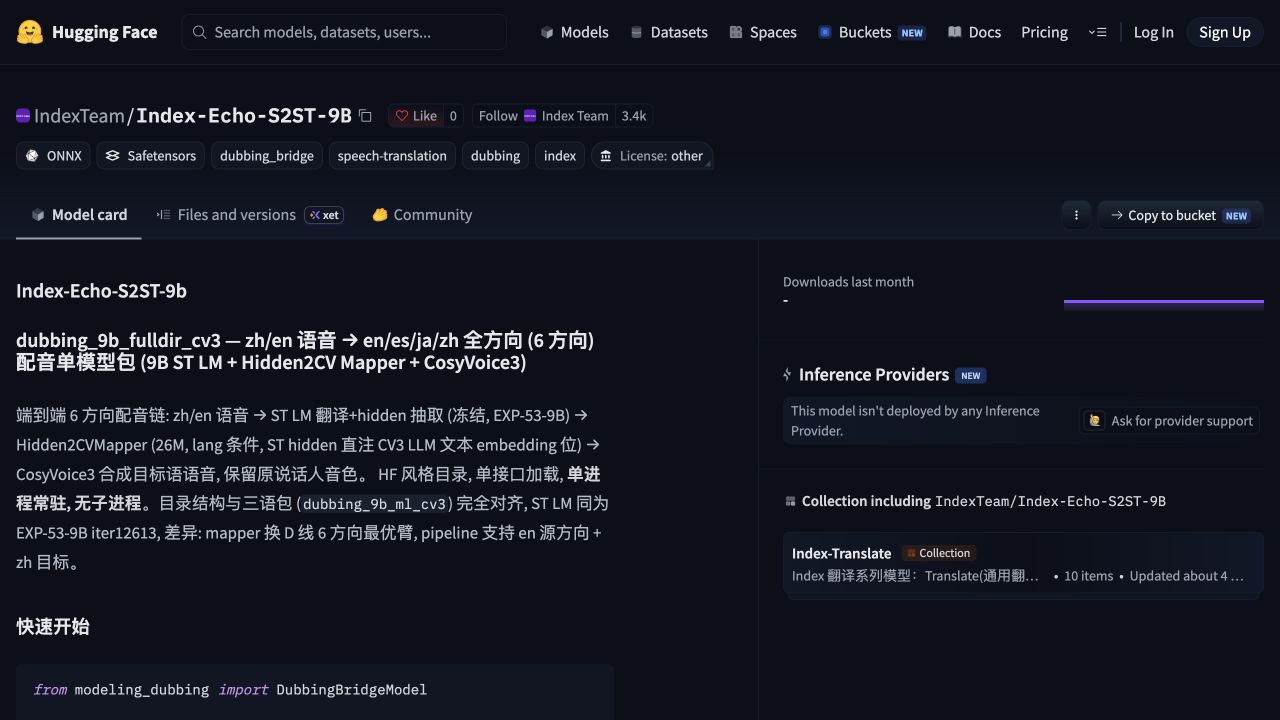
Task: Open the Model card tab
Action: [79, 215]
